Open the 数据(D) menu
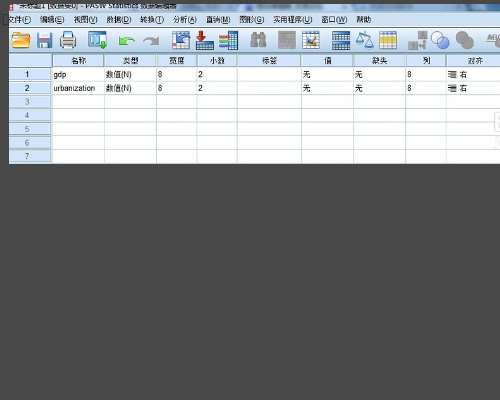The width and height of the screenshot is (500, 400). tap(119, 20)
